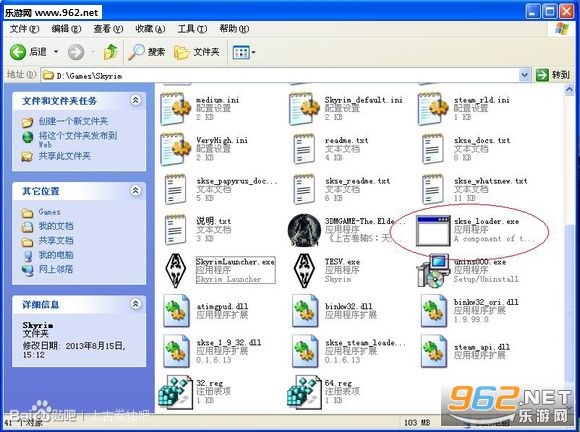580x432 pixels.
Task: Select the binkw32_ori.dll file icon
Action: point(434,311)
